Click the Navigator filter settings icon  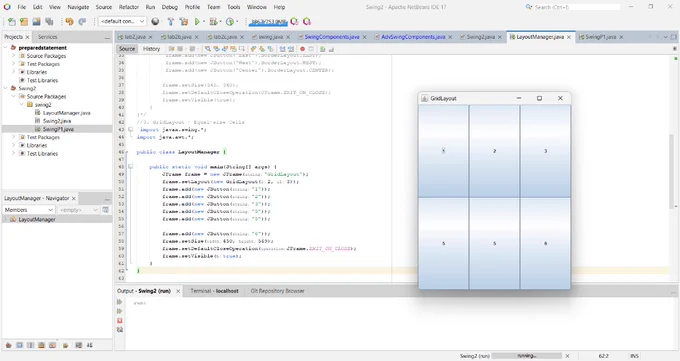[105, 210]
